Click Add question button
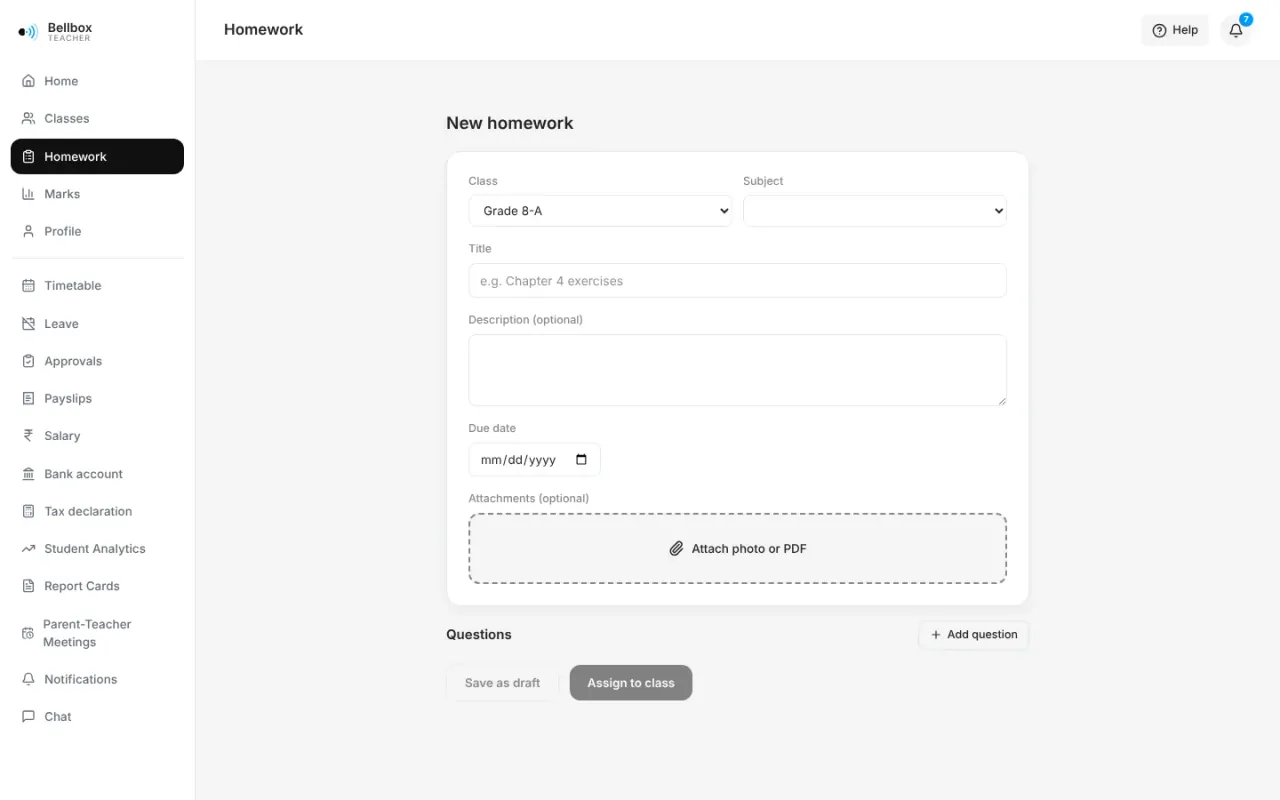Screen dimensions: 1280x800 974,635
